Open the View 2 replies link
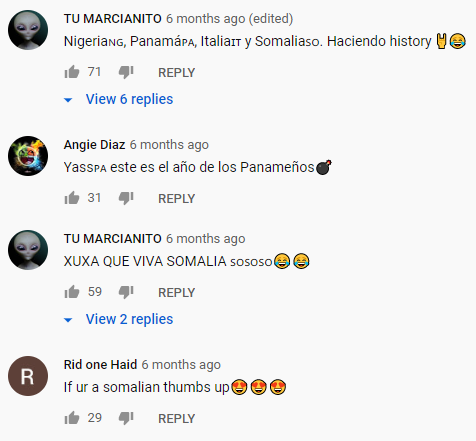476x441 pixels. [129, 319]
